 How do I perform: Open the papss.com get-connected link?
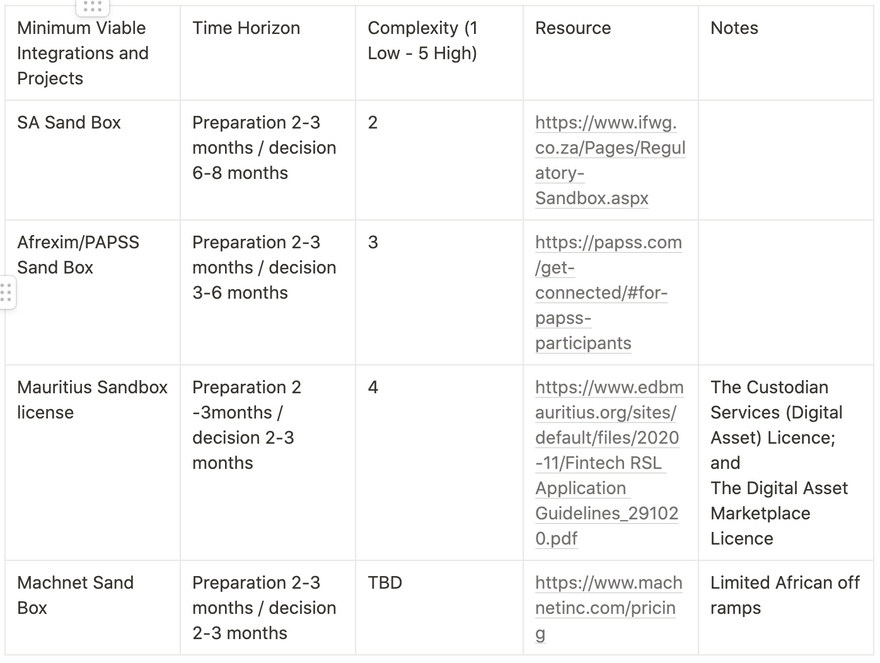coord(608,292)
